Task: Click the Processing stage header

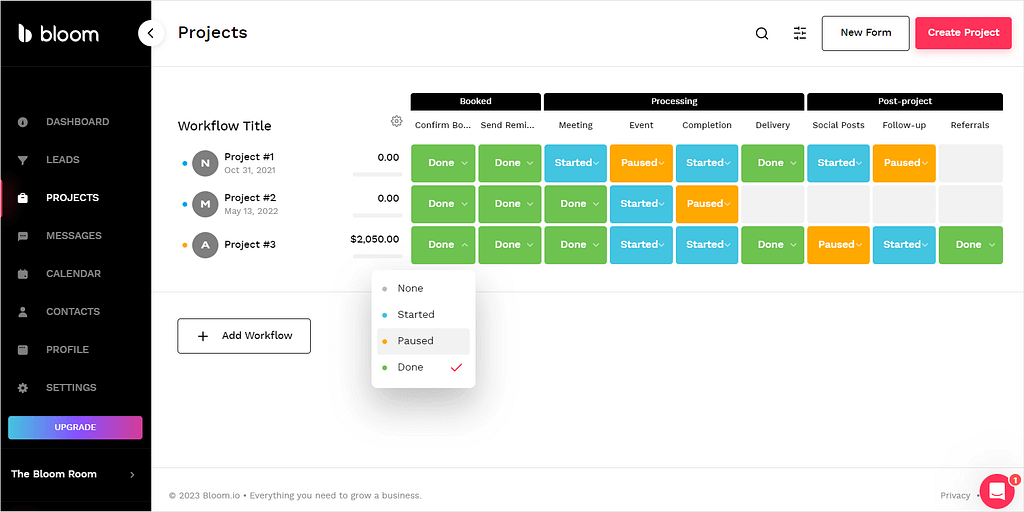Action: [x=674, y=102]
